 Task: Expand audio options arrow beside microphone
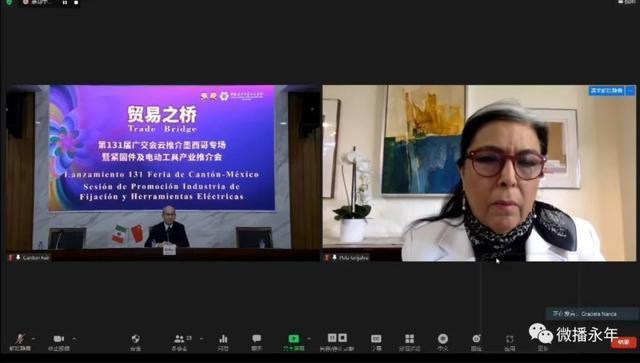tap(33, 339)
